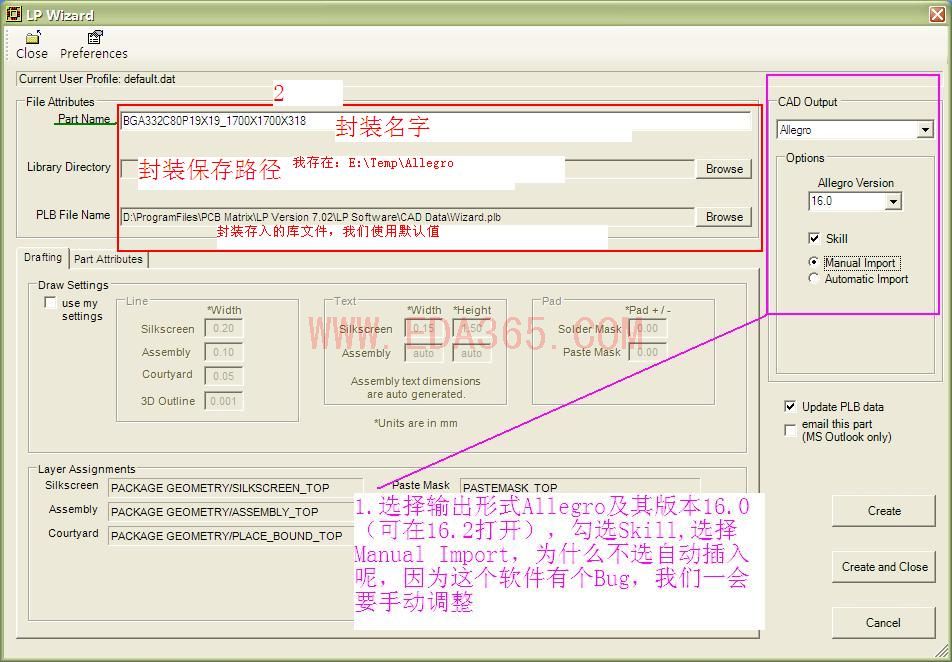Cancel the wizard

tap(884, 622)
